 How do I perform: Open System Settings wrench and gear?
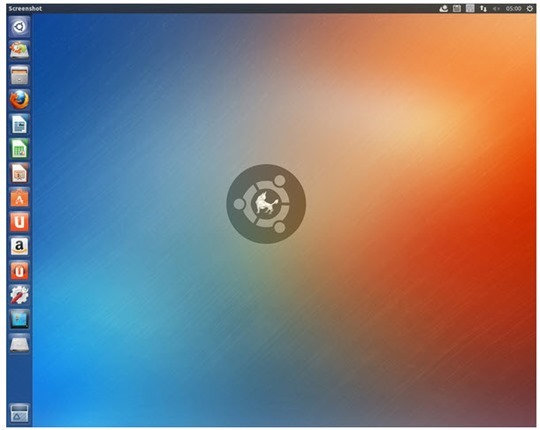pyautogui.click(x=19, y=295)
